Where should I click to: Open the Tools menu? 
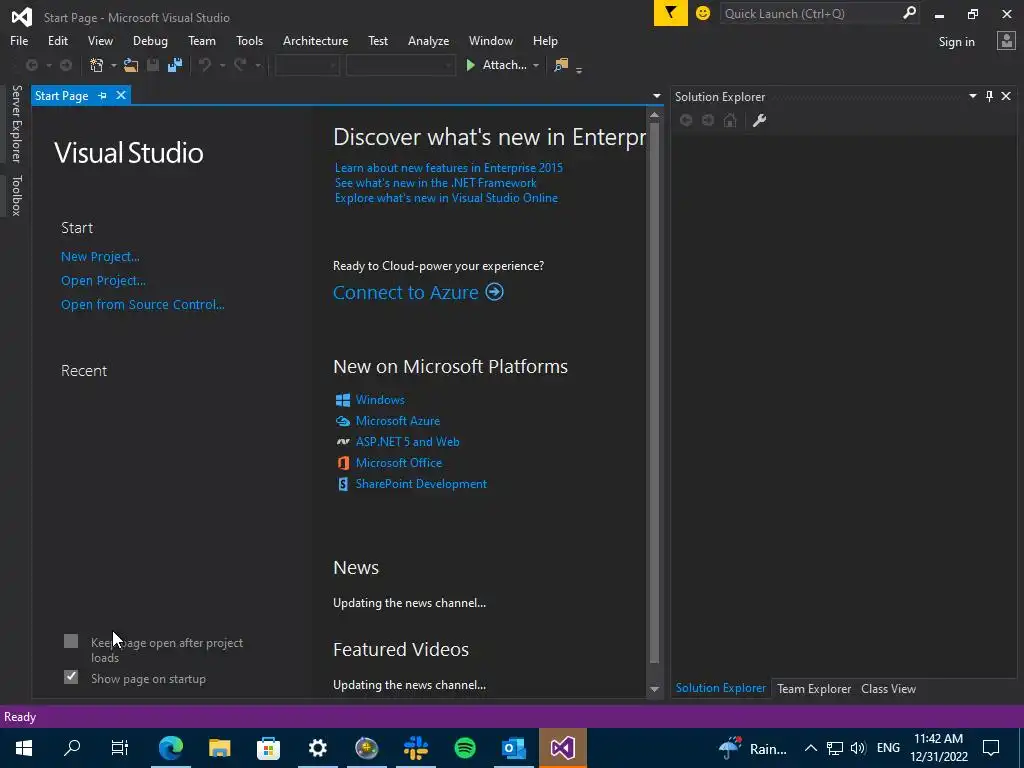[x=249, y=40]
